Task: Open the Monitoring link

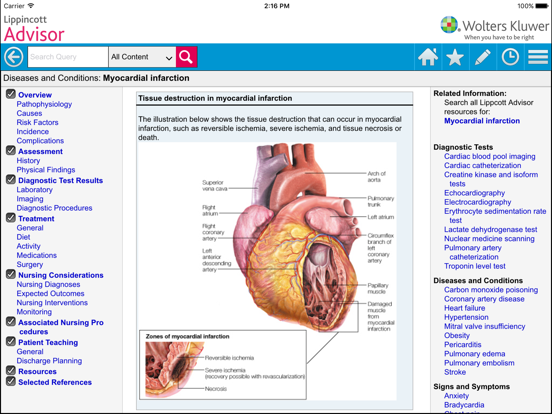Action: 34,312
